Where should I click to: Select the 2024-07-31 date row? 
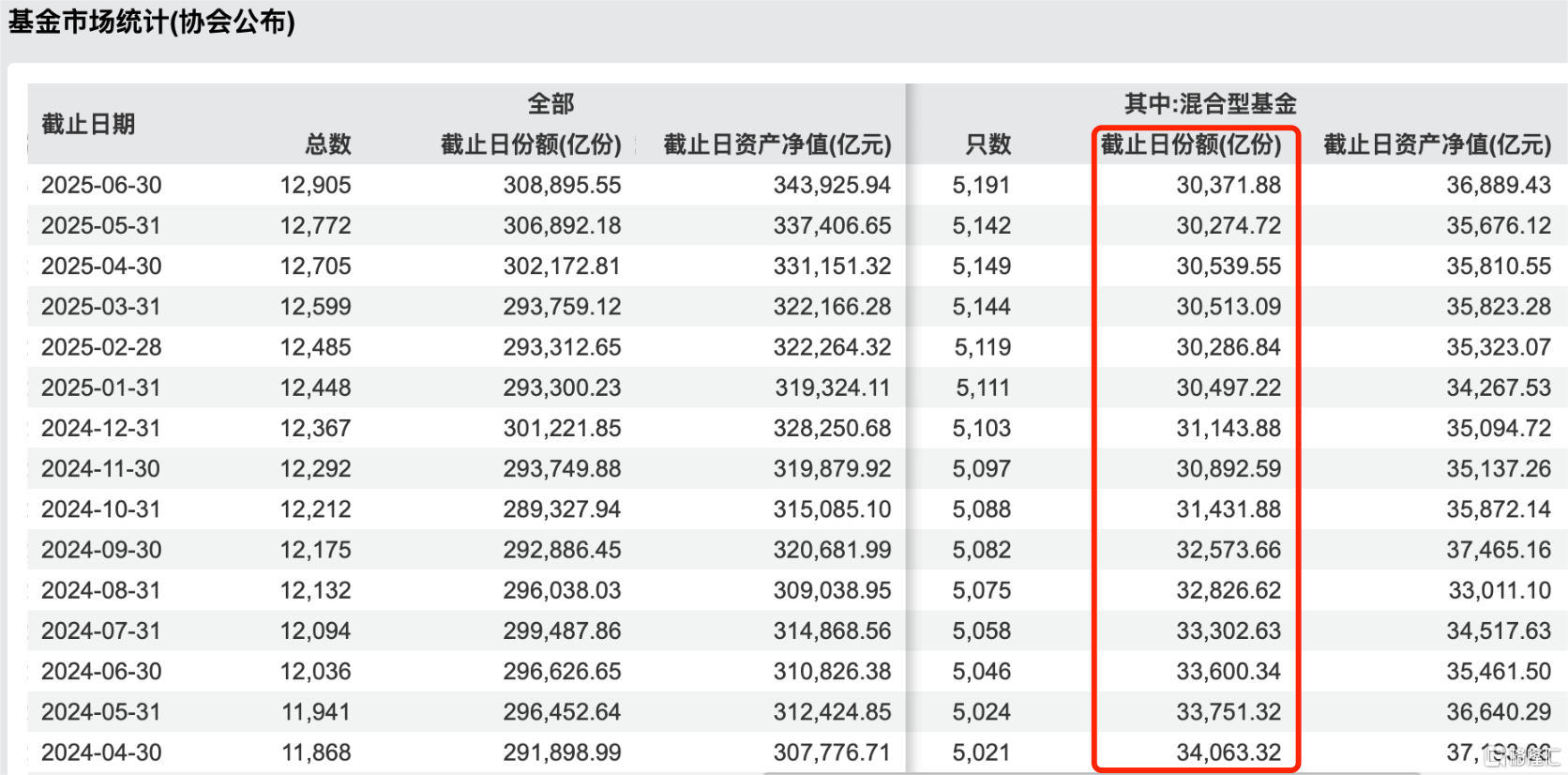[x=797, y=631]
